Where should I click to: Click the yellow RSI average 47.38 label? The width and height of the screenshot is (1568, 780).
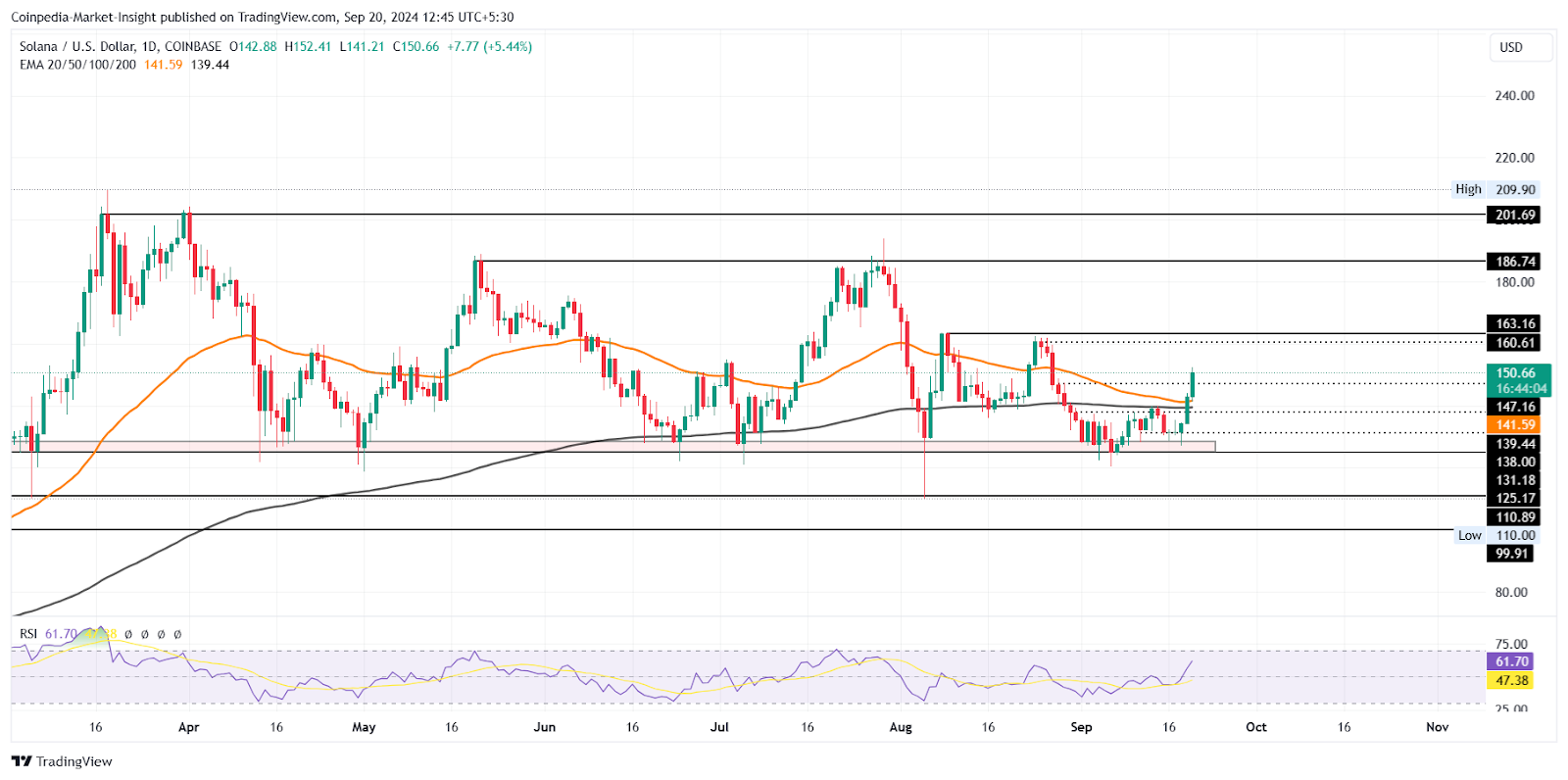tap(1512, 681)
